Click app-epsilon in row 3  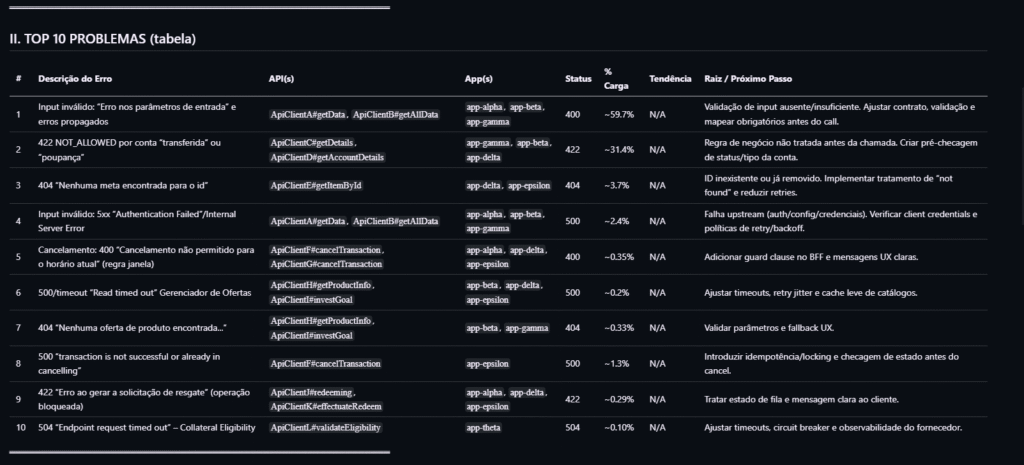[x=529, y=185]
